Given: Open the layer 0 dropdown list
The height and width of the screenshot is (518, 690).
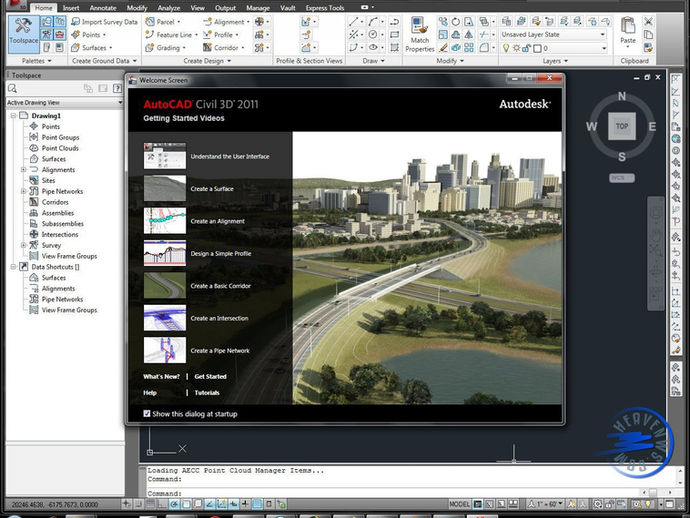Looking at the screenshot, I should coord(604,48).
